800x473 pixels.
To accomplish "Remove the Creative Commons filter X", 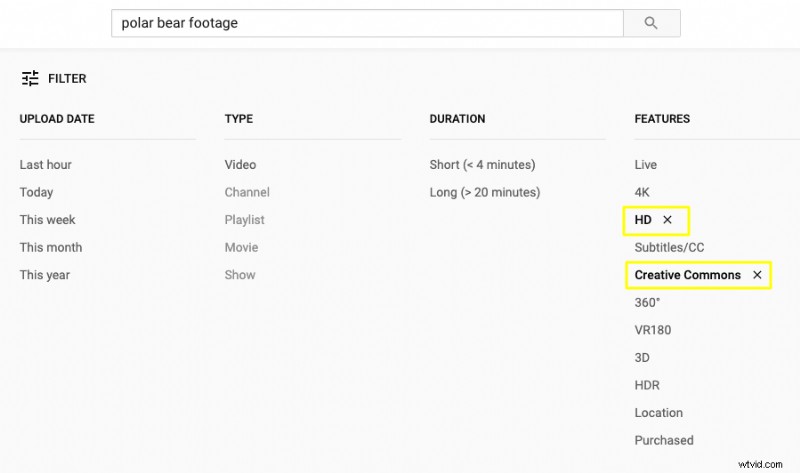I will [x=757, y=275].
